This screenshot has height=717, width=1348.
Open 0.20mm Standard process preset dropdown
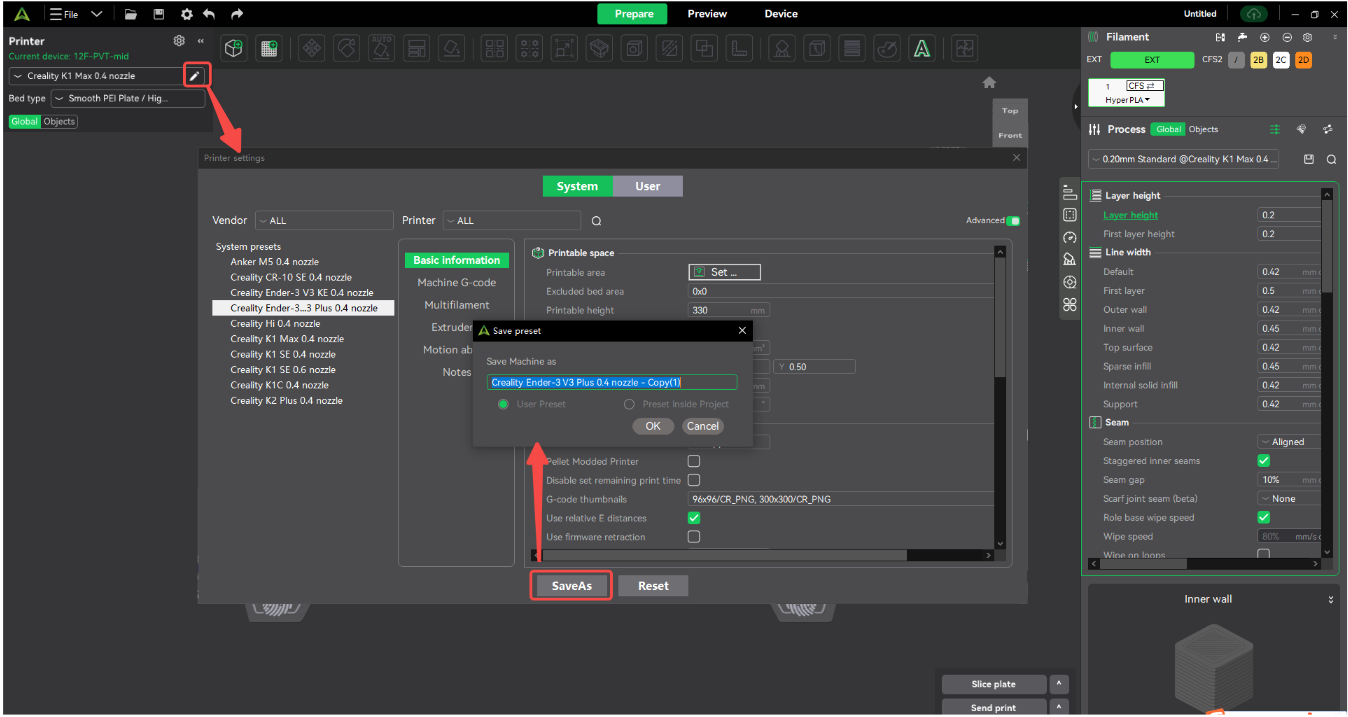pyautogui.click(x=1183, y=159)
